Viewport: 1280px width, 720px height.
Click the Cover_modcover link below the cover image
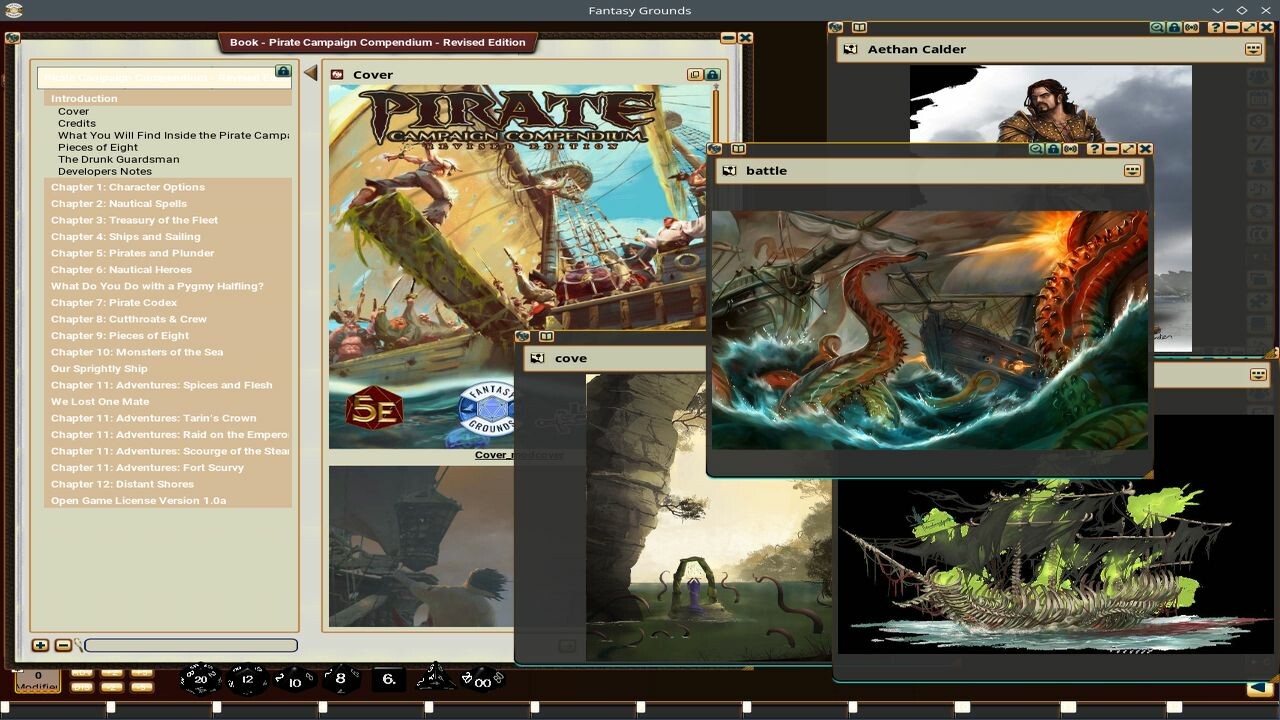519,454
